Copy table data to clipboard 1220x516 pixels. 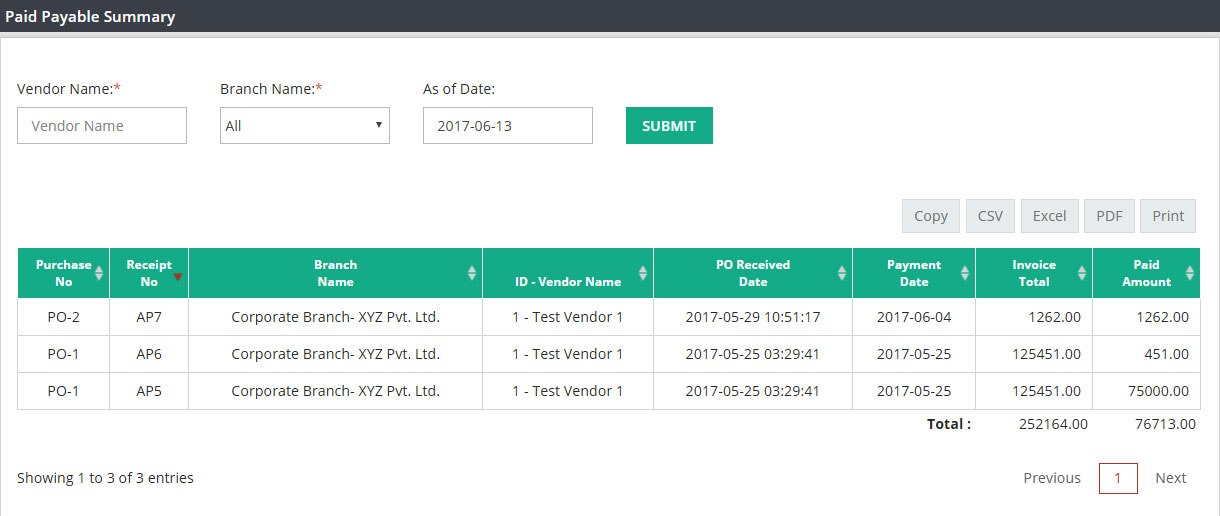click(x=931, y=216)
